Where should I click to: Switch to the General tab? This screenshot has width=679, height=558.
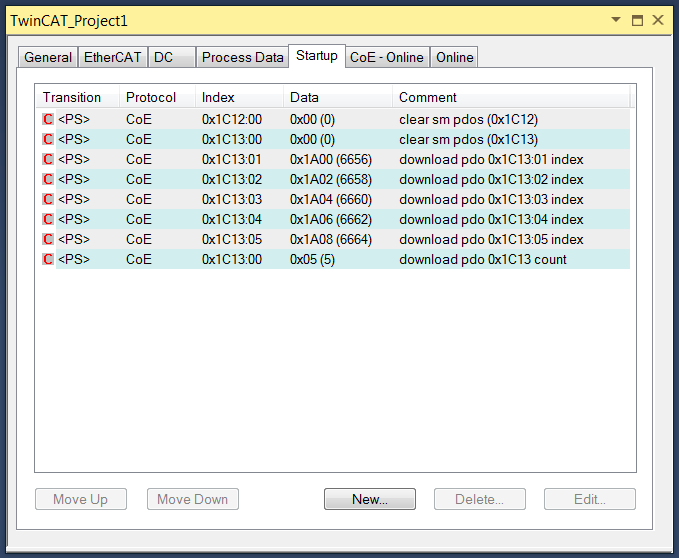point(48,57)
